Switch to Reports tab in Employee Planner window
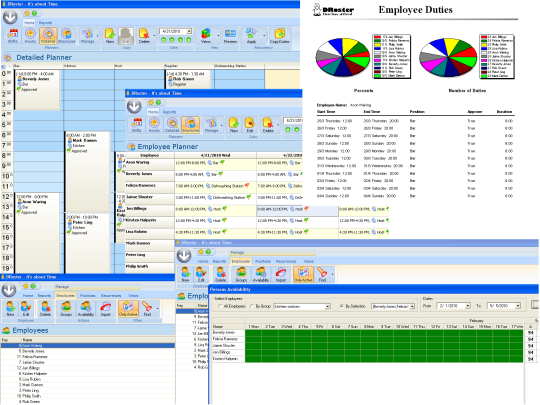Image resolution: width=540 pixels, height=405 pixels. tap(169, 112)
